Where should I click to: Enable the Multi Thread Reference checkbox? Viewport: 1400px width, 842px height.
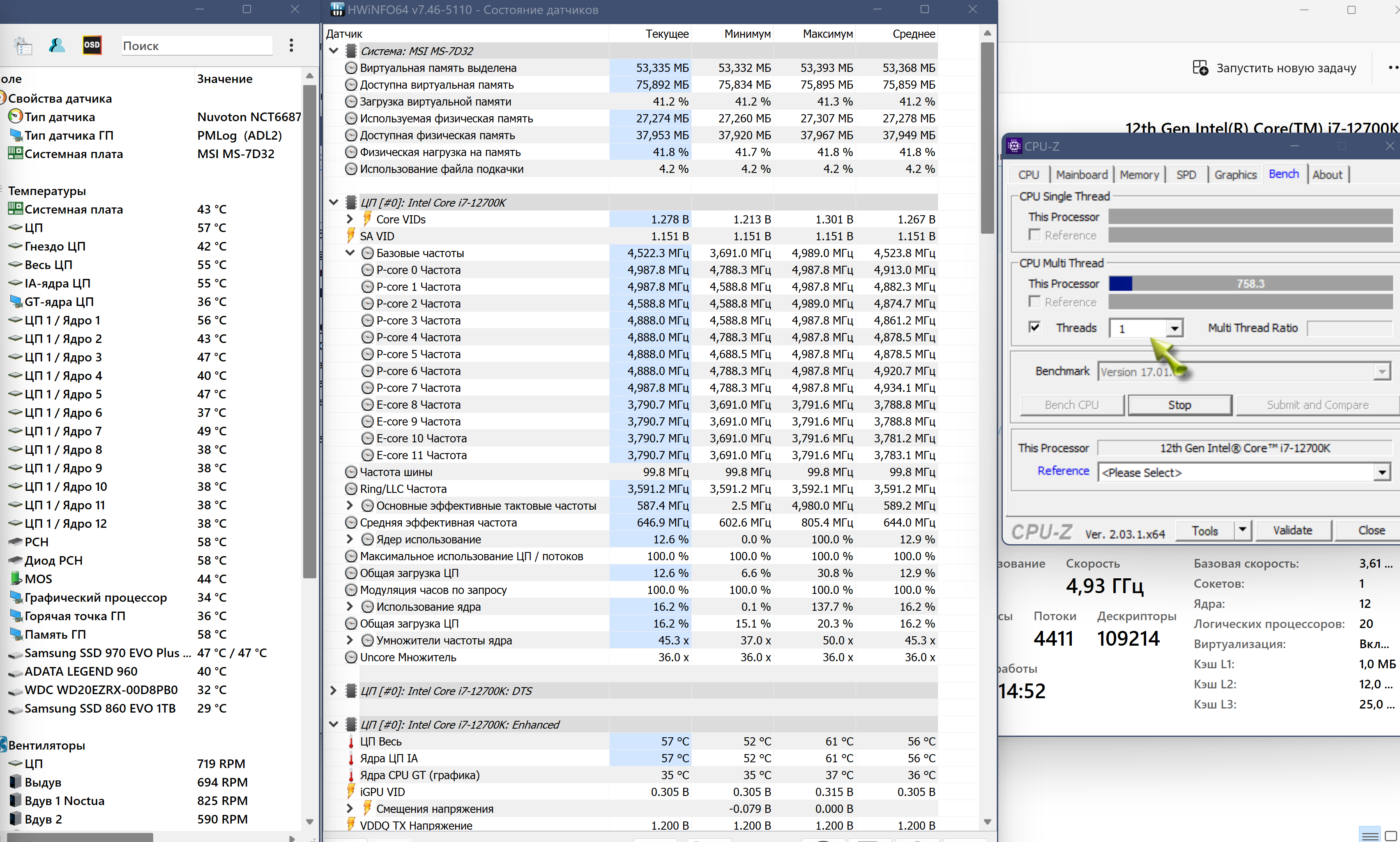coord(1034,302)
